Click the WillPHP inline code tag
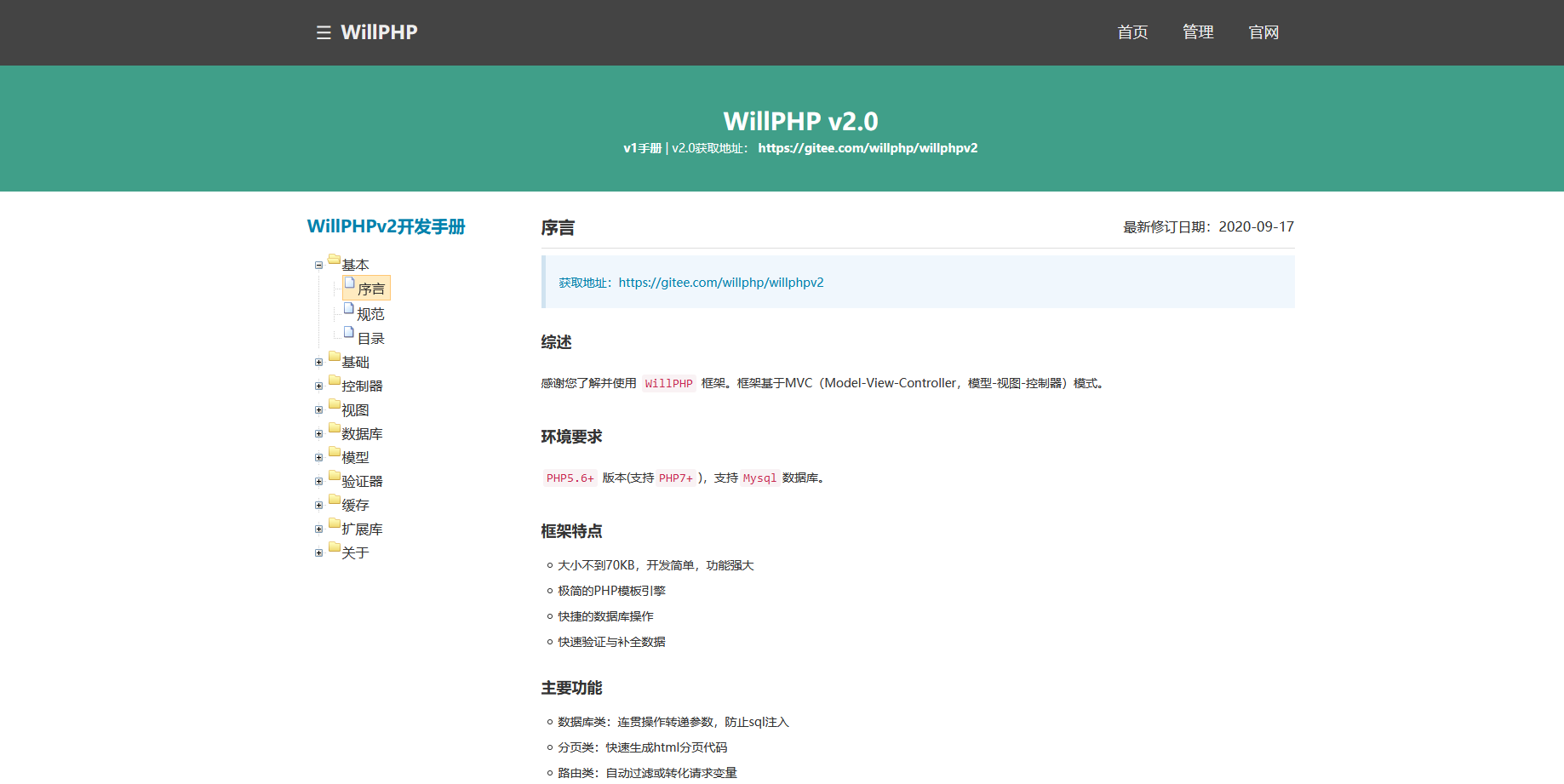Screen dimensions: 1564x784 point(668,384)
